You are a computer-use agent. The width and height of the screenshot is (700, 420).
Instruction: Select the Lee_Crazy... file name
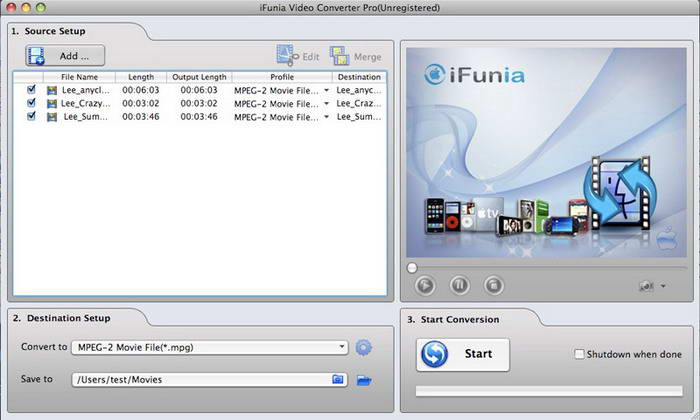[x=85, y=104]
